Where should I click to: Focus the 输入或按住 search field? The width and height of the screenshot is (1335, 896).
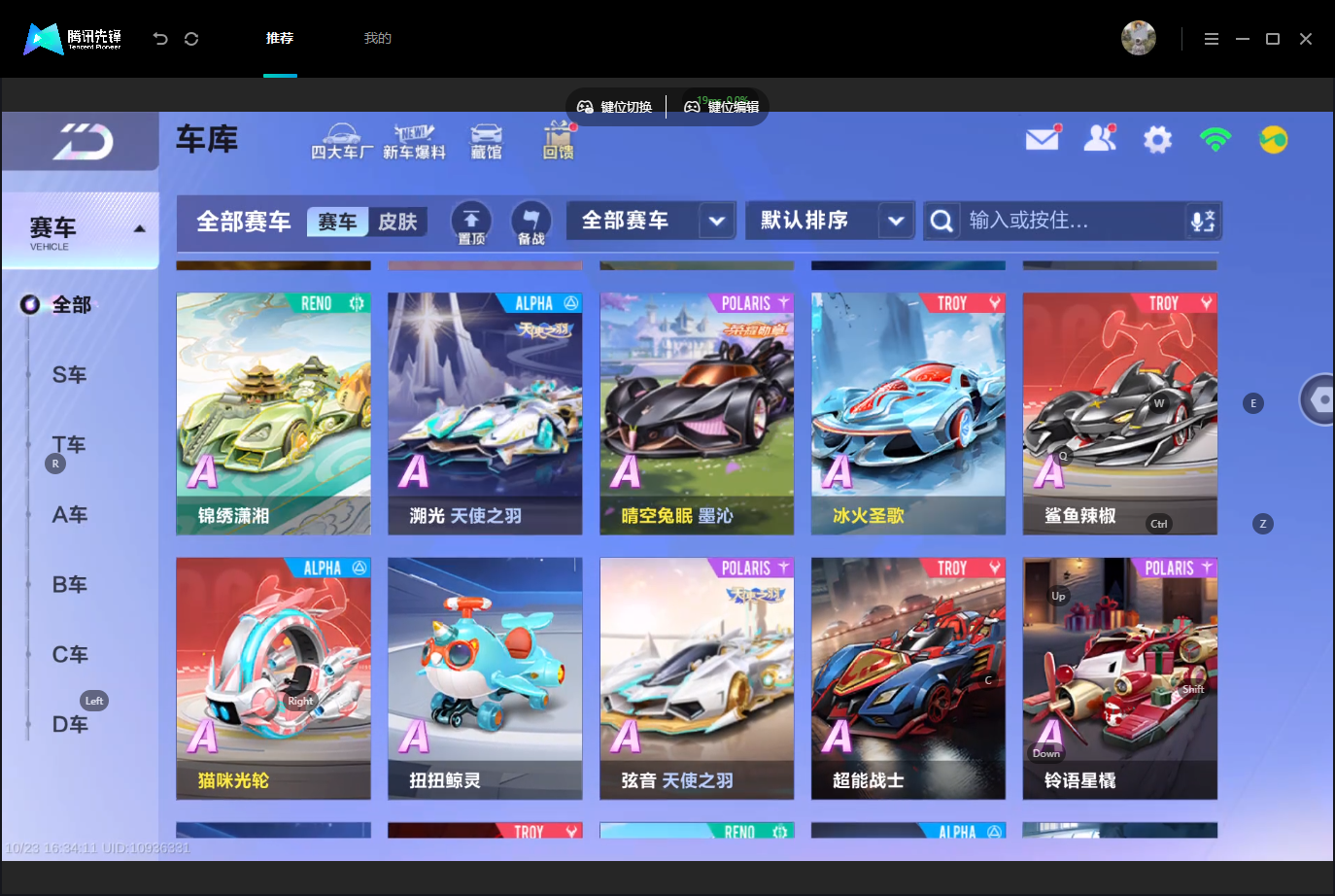point(1073,221)
